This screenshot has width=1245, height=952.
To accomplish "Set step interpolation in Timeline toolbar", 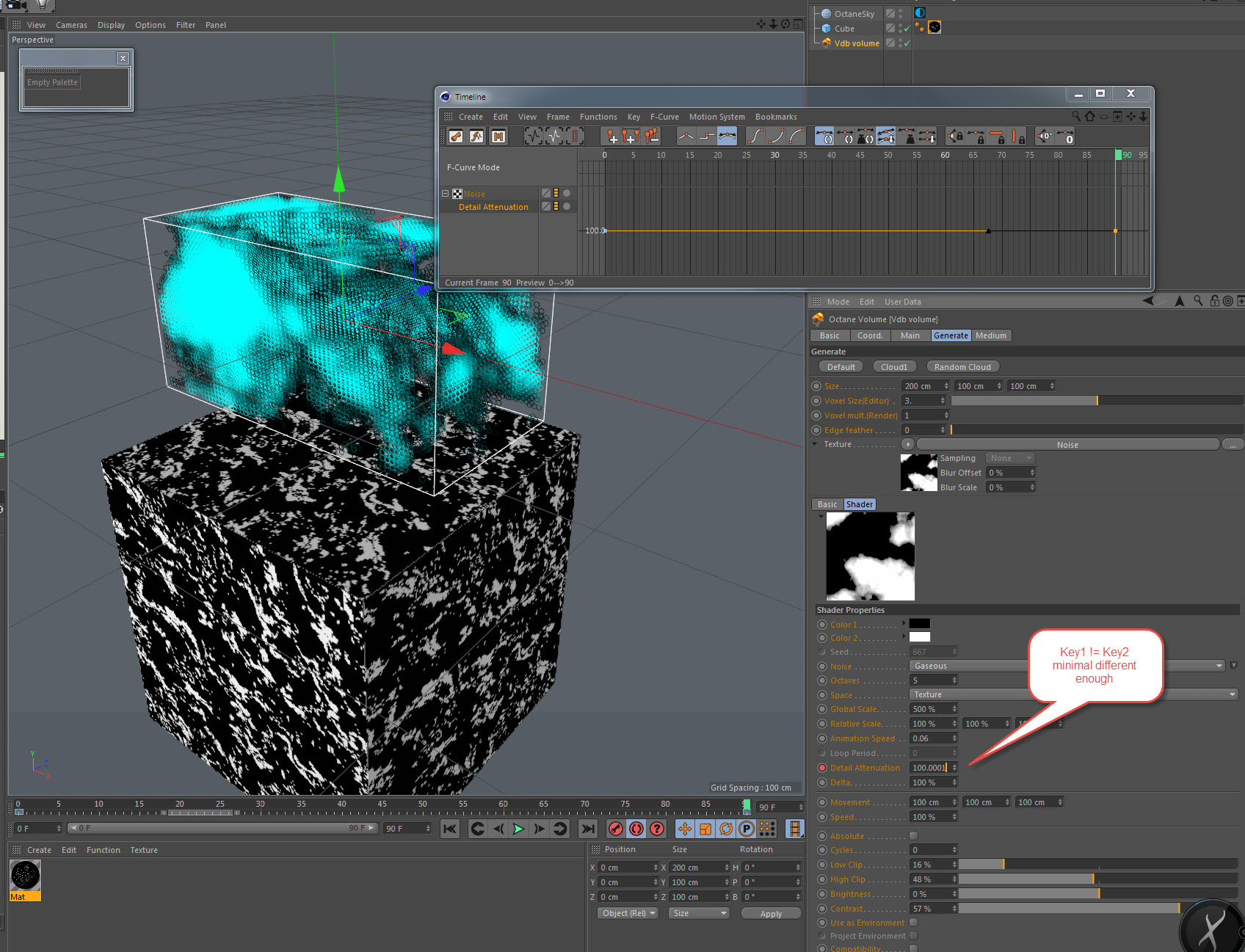I will [x=706, y=136].
